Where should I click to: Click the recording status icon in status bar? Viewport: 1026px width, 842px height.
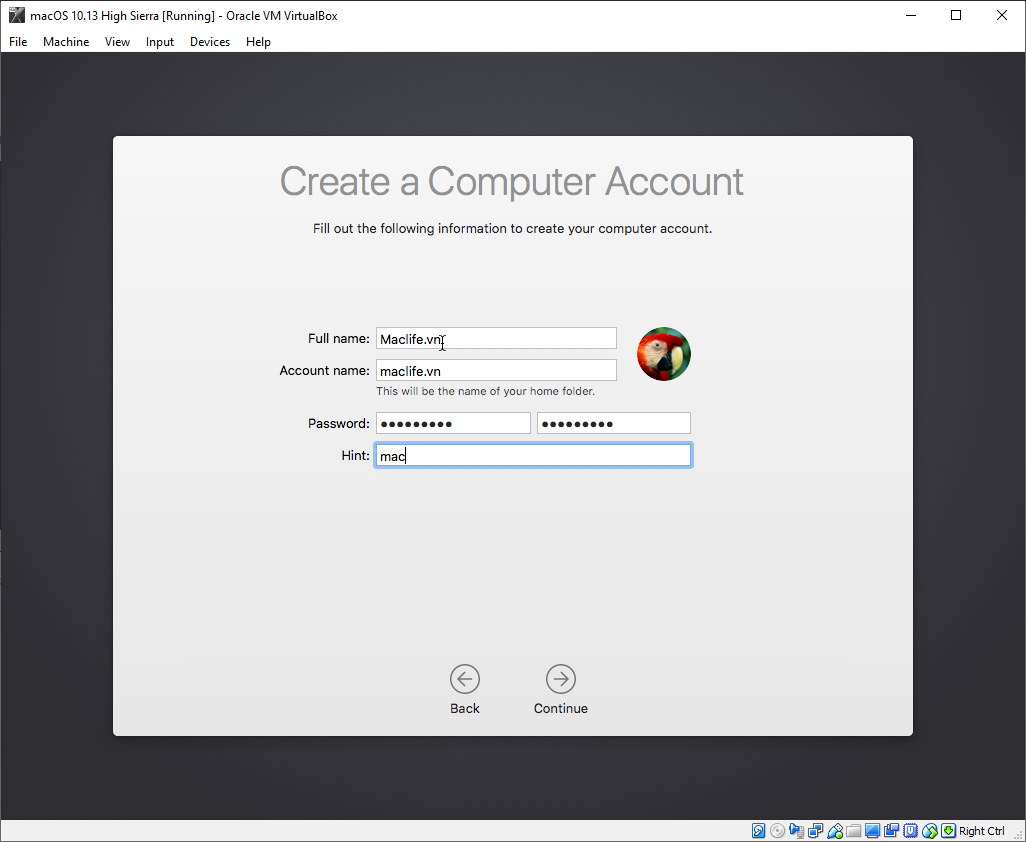(891, 830)
